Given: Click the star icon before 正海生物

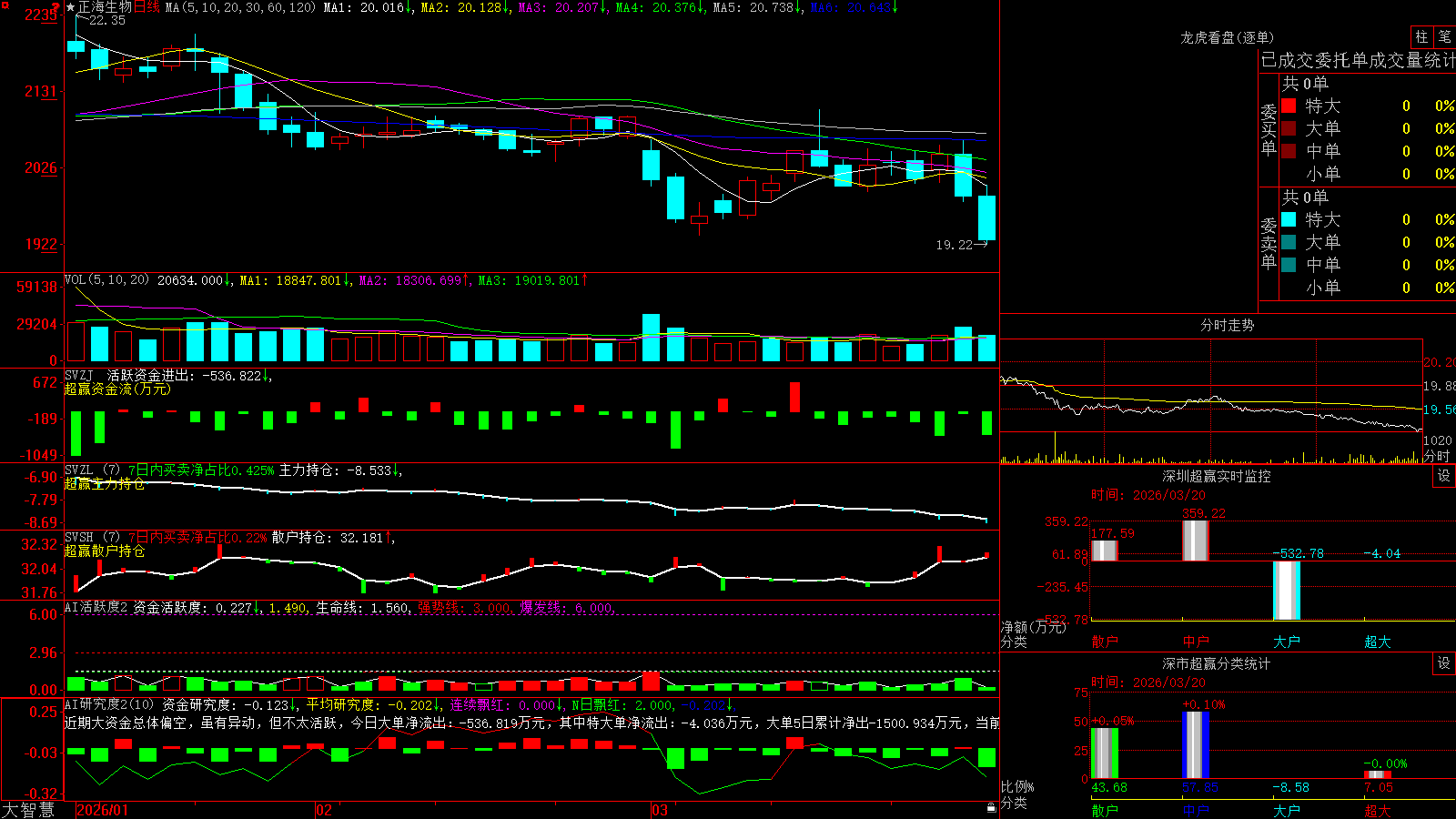Looking at the screenshot, I should [71, 7].
